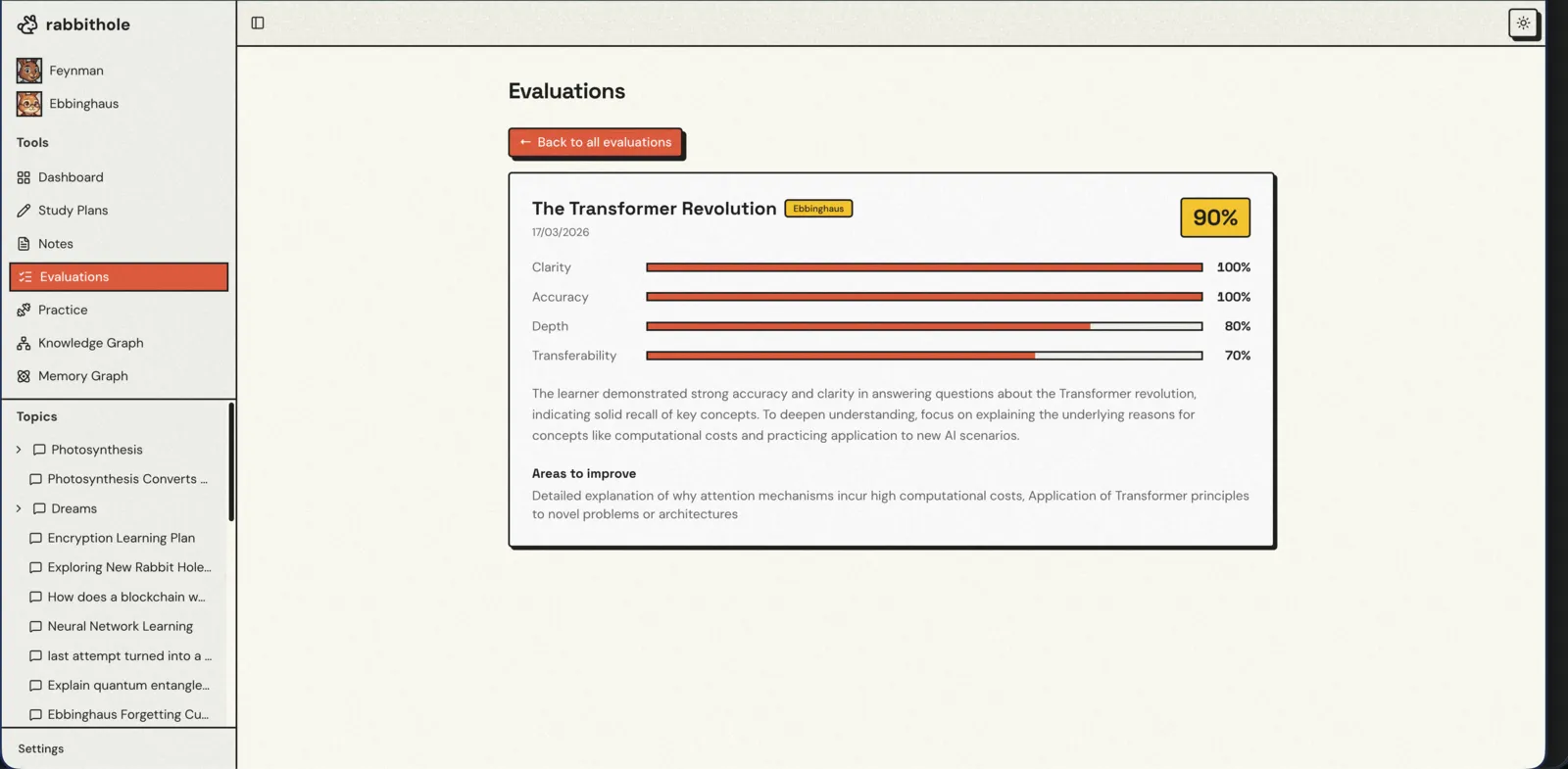The width and height of the screenshot is (1568, 769).
Task: Click the rabbithole logo icon
Action: [x=27, y=24]
